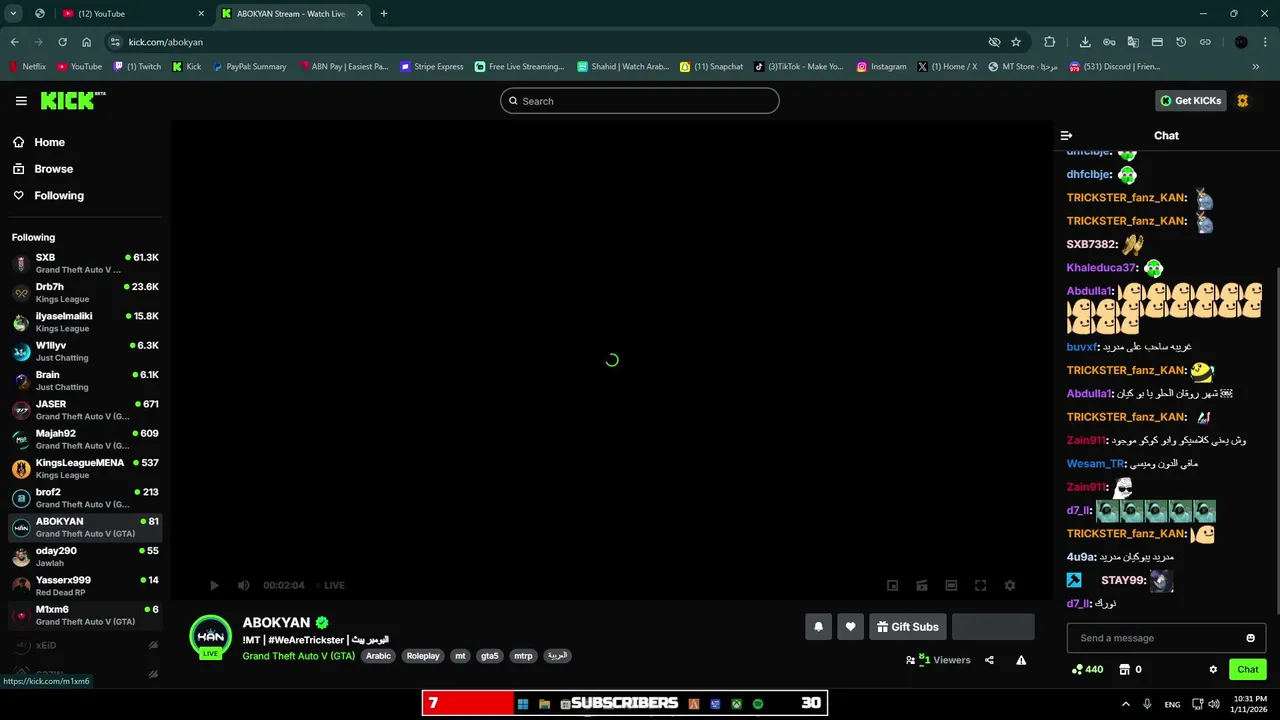Switch to the YouTube browser tab
1280x720 pixels.
(x=132, y=14)
